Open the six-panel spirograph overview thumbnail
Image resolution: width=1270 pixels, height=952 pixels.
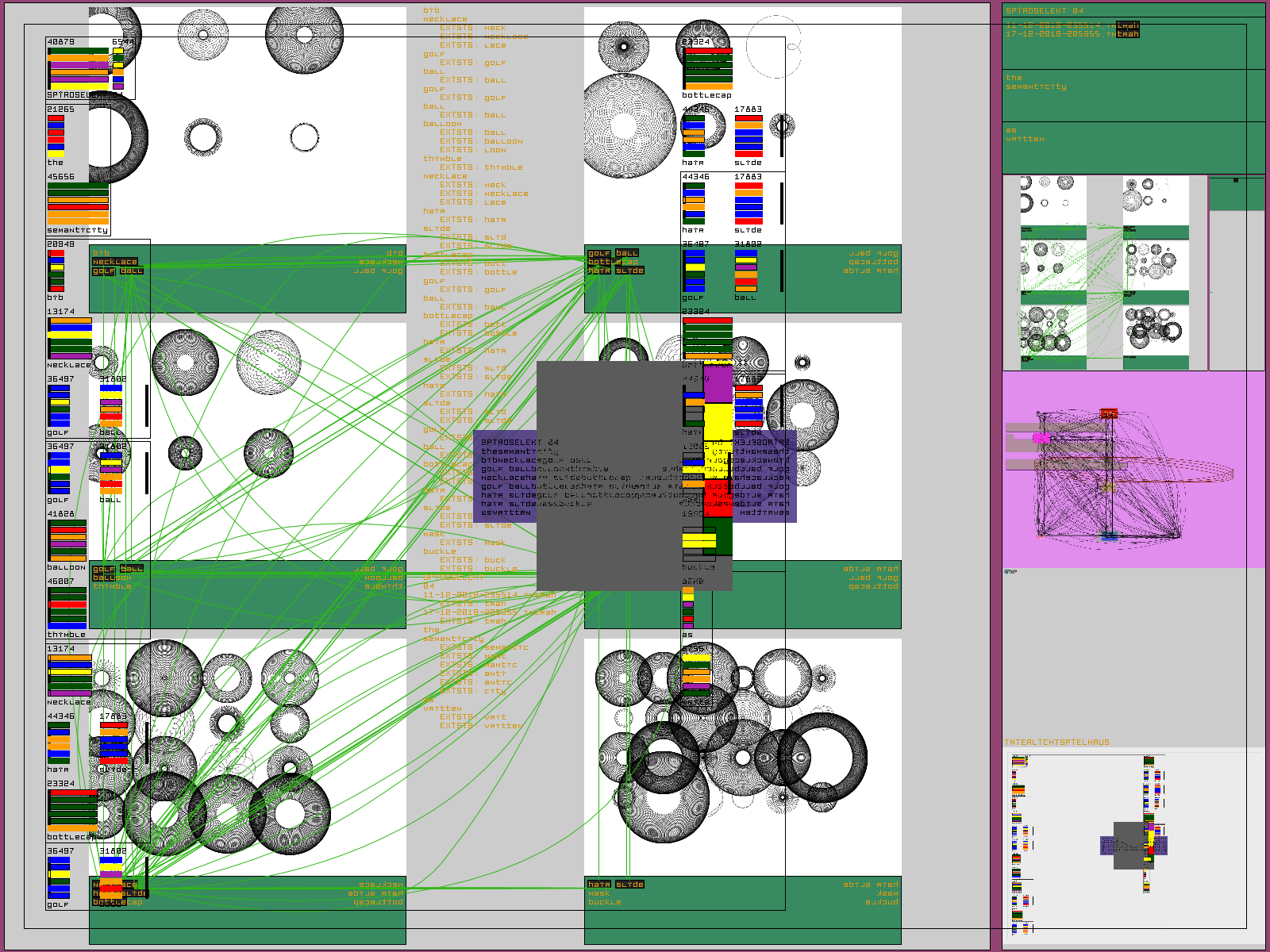[x=1104, y=272]
